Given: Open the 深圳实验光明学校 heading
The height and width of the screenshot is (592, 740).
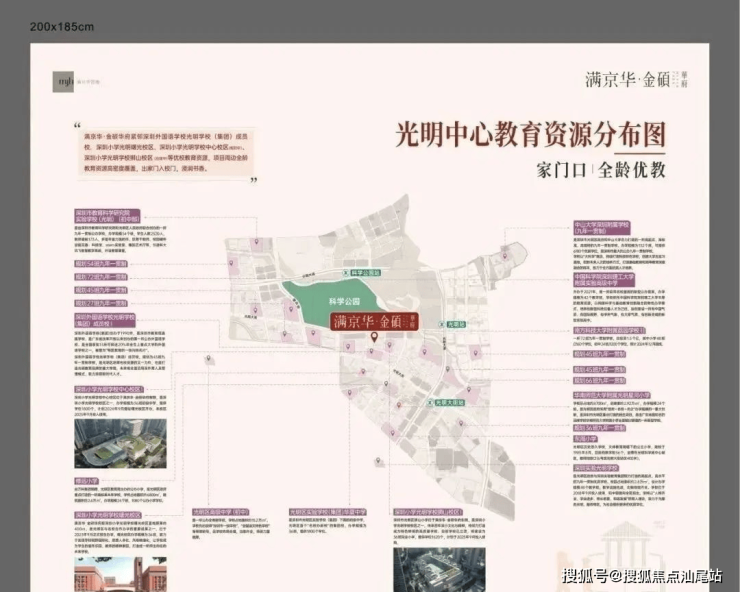Looking at the screenshot, I should (x=596, y=468).
